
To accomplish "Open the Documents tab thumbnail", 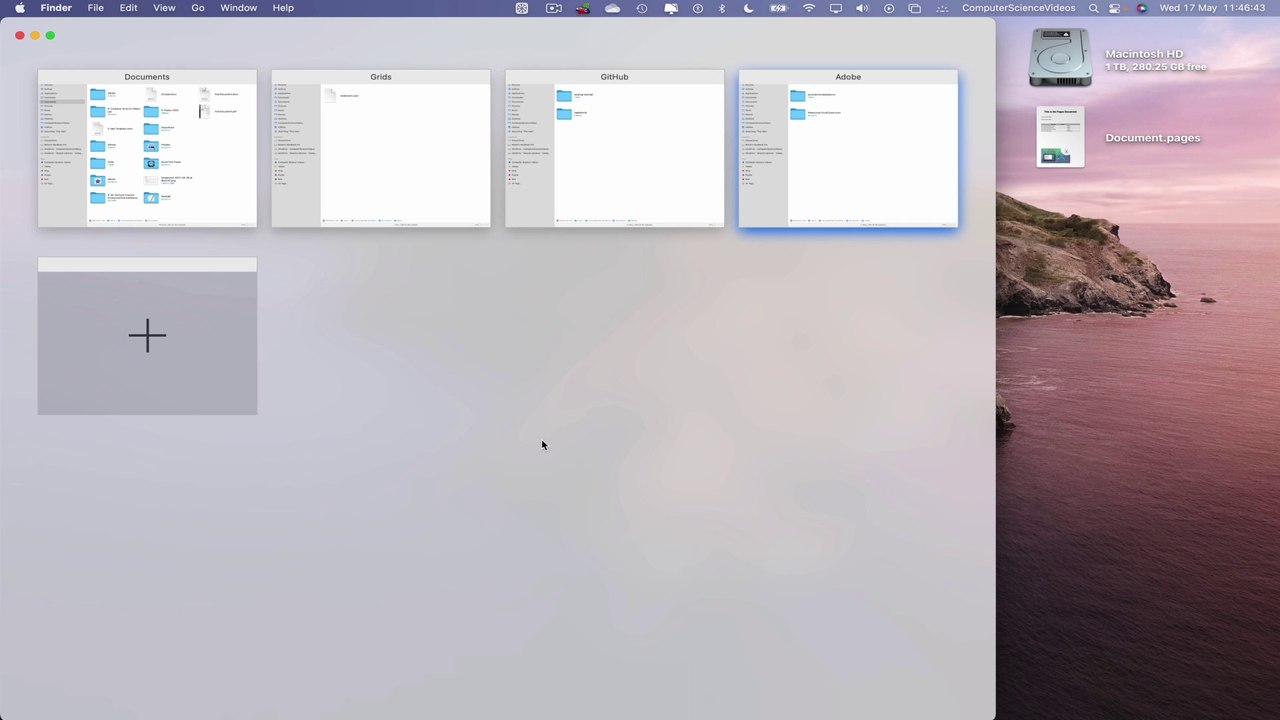I will (x=147, y=148).
